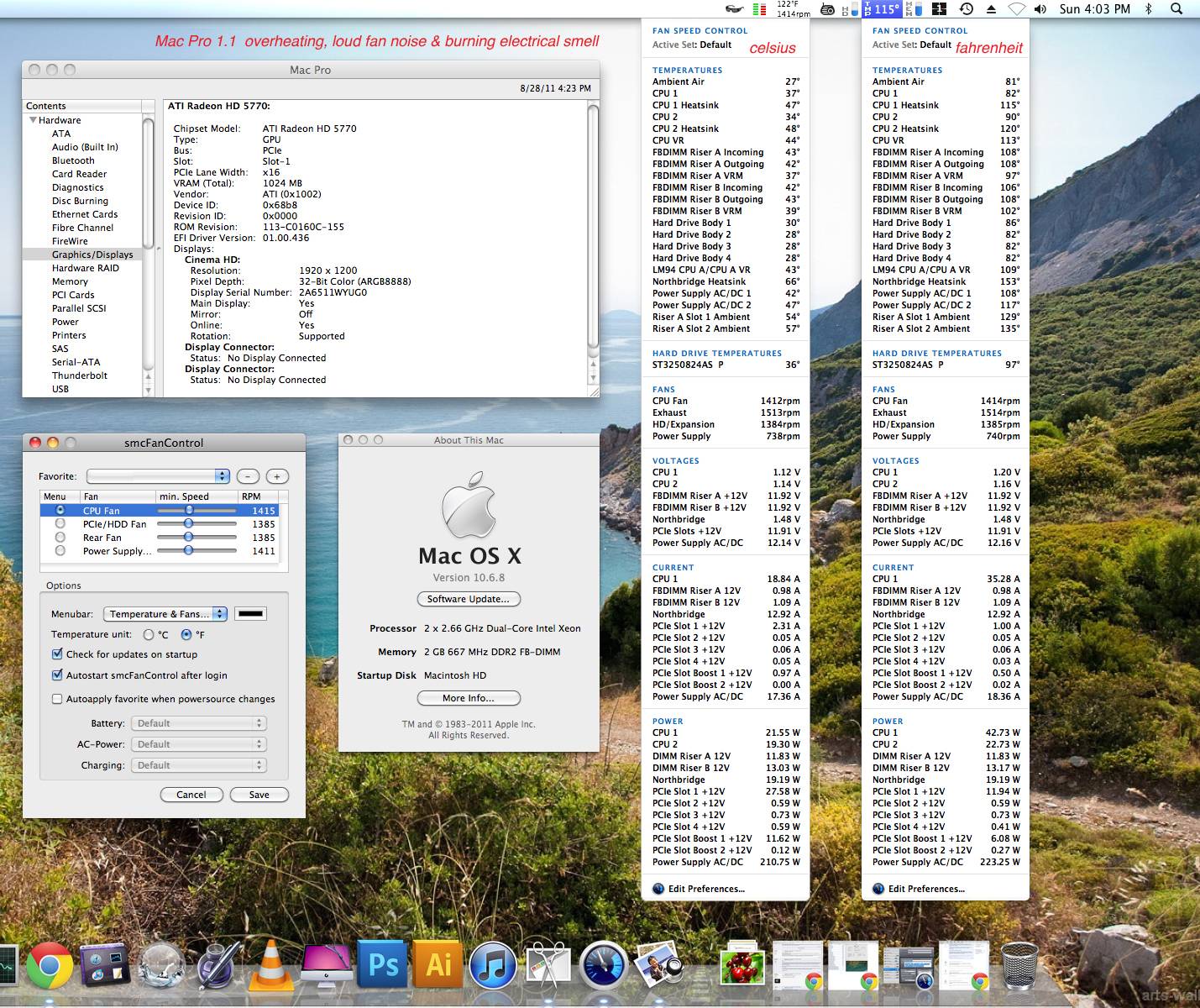Click Cancel in smcFanControl
This screenshot has width=1200, height=1008.
click(x=191, y=795)
